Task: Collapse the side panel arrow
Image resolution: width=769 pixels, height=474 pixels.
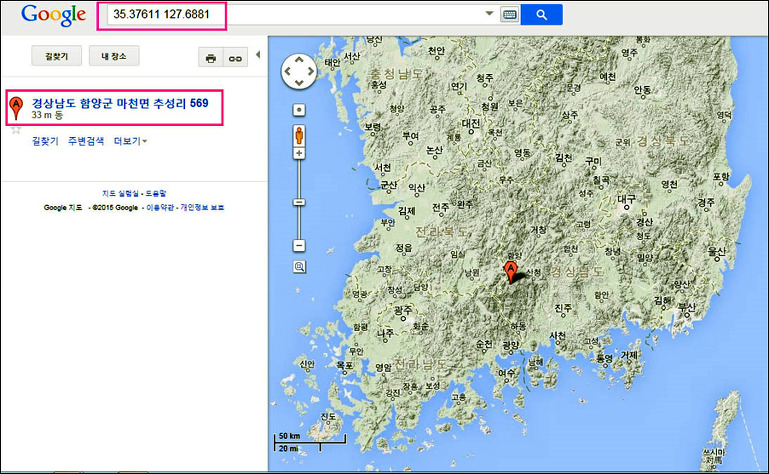Action: 258,54
